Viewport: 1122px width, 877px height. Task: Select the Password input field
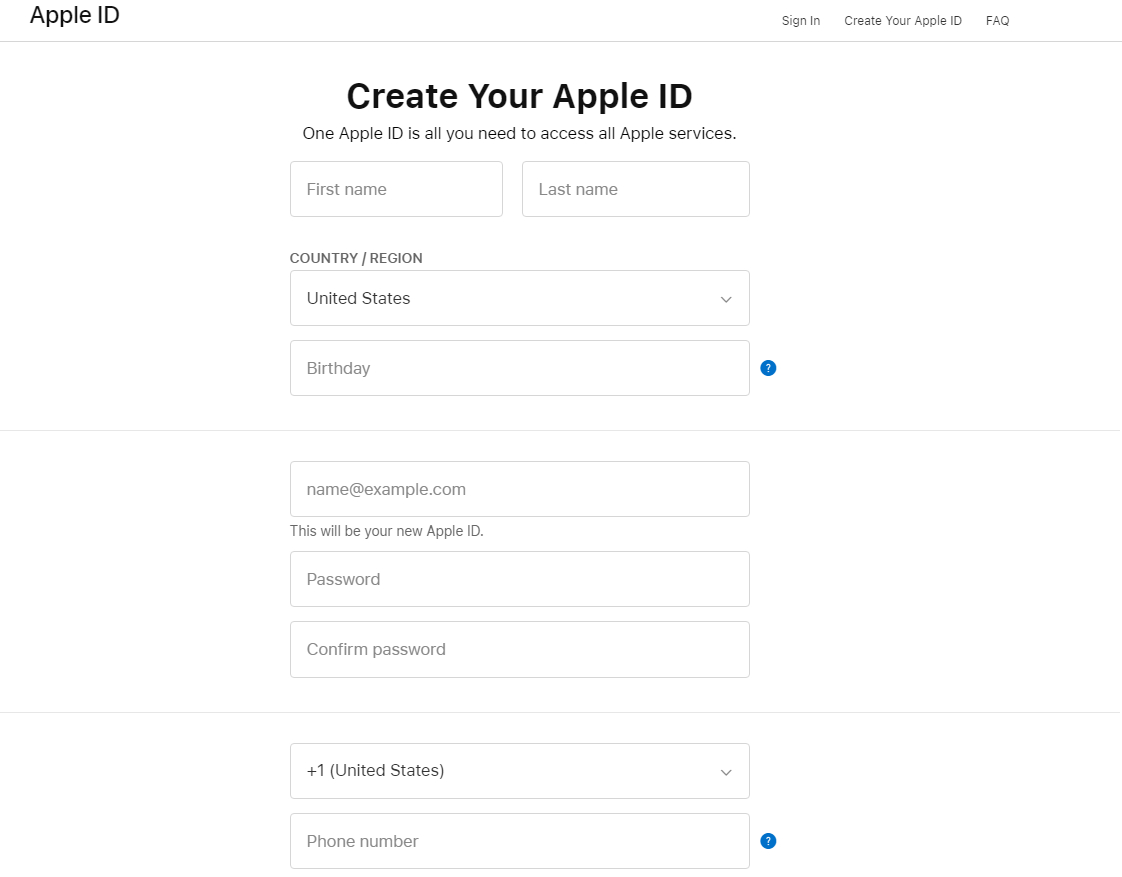(519, 579)
